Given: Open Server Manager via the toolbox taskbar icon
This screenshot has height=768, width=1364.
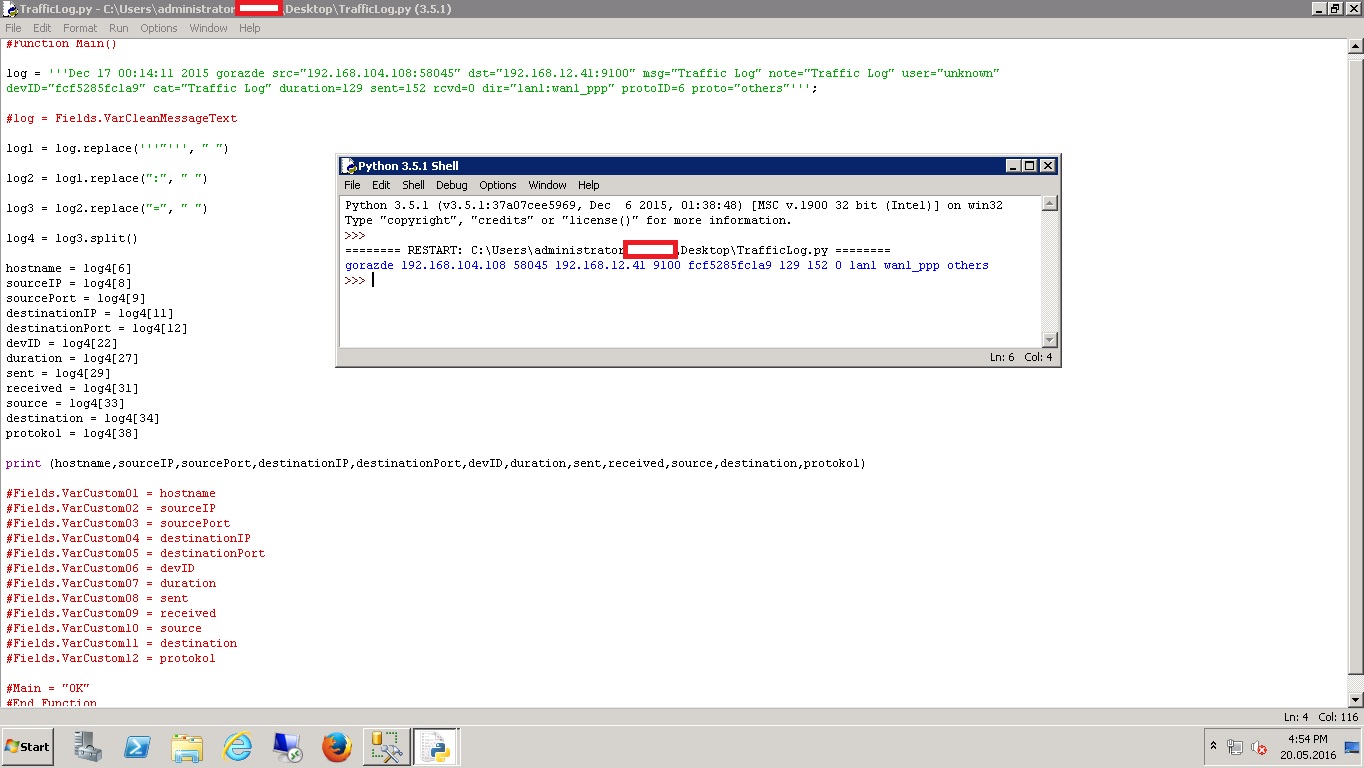Looking at the screenshot, I should point(88,746).
